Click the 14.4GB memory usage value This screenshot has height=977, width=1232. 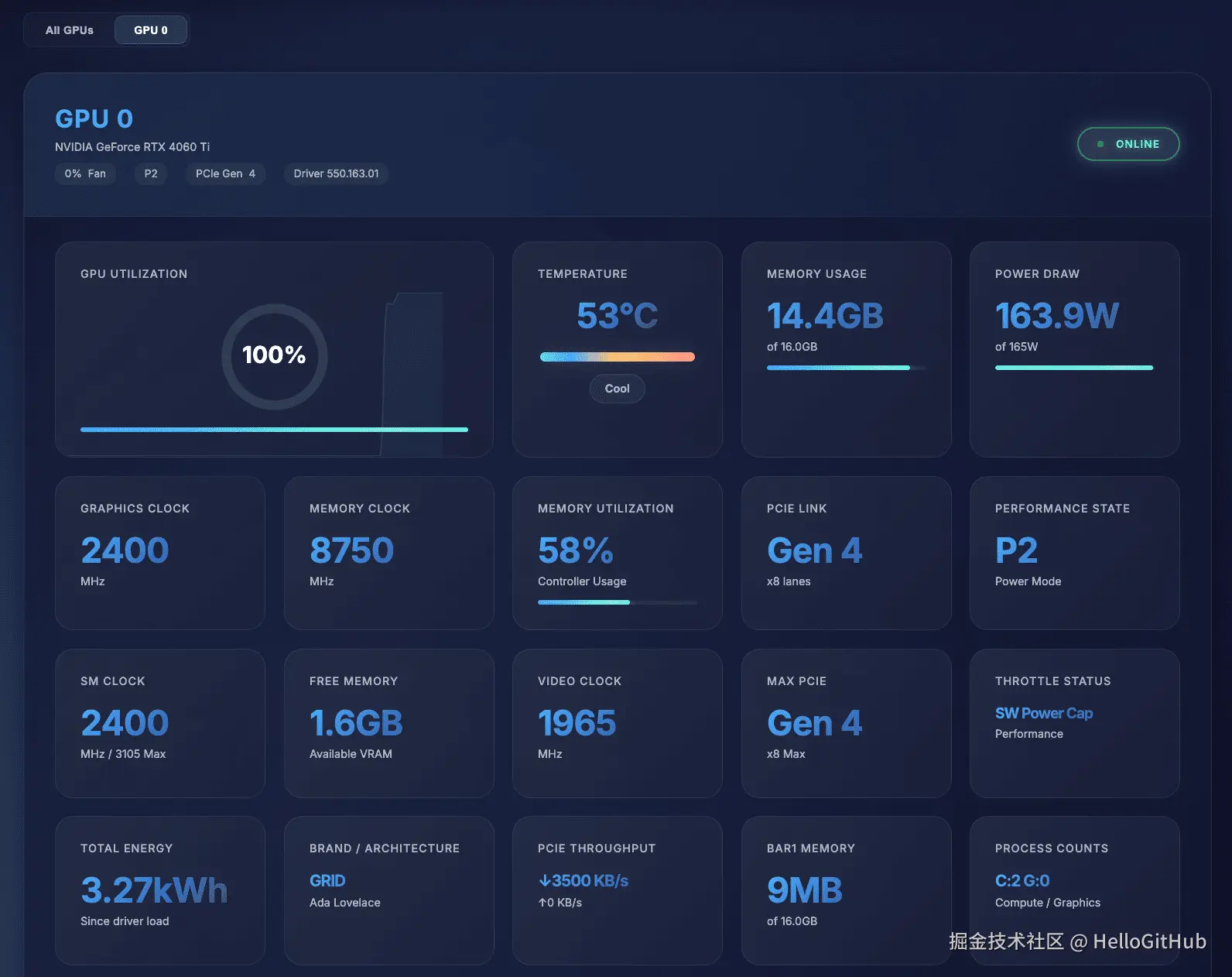point(825,316)
